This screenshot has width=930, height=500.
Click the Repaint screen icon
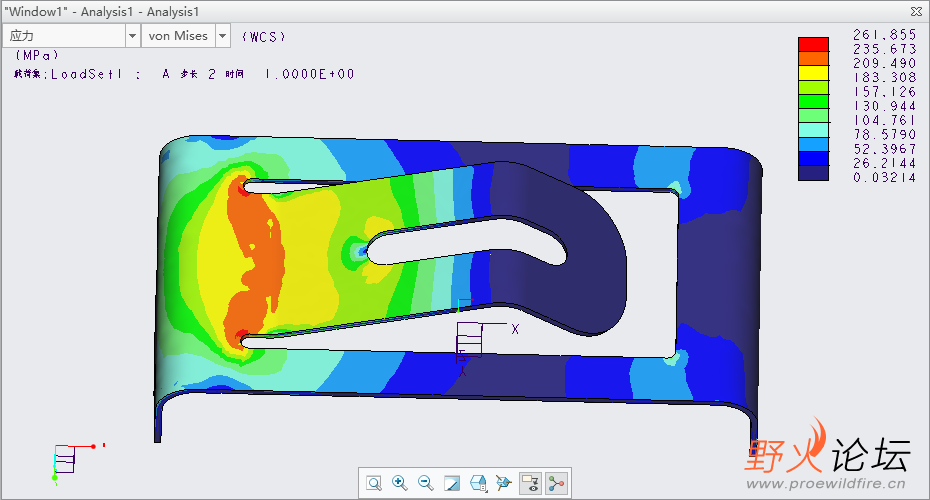(x=452, y=483)
